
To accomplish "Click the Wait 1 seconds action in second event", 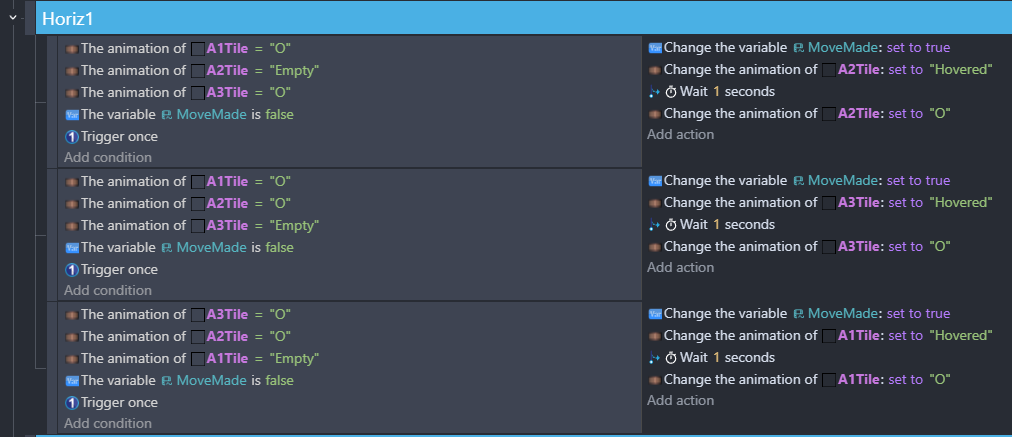I will pyautogui.click(x=712, y=225).
